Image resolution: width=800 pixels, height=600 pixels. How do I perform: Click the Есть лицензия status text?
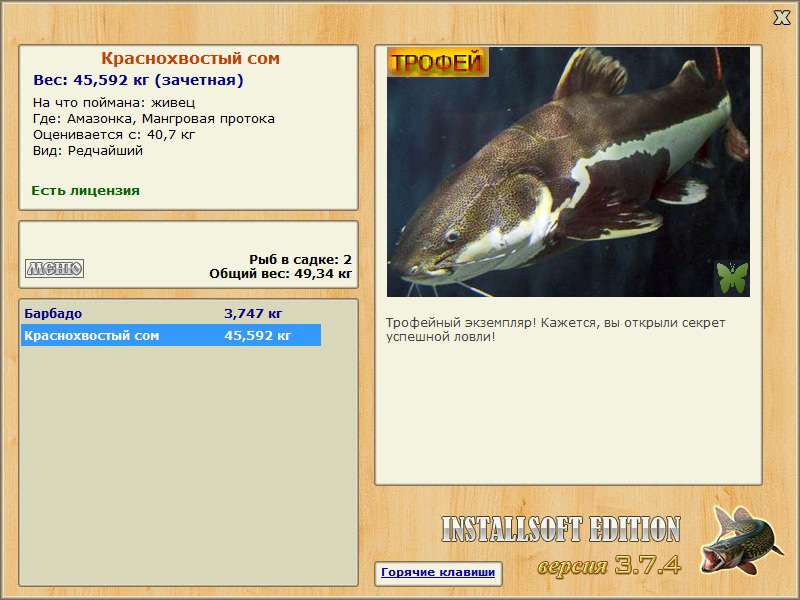tap(86, 190)
